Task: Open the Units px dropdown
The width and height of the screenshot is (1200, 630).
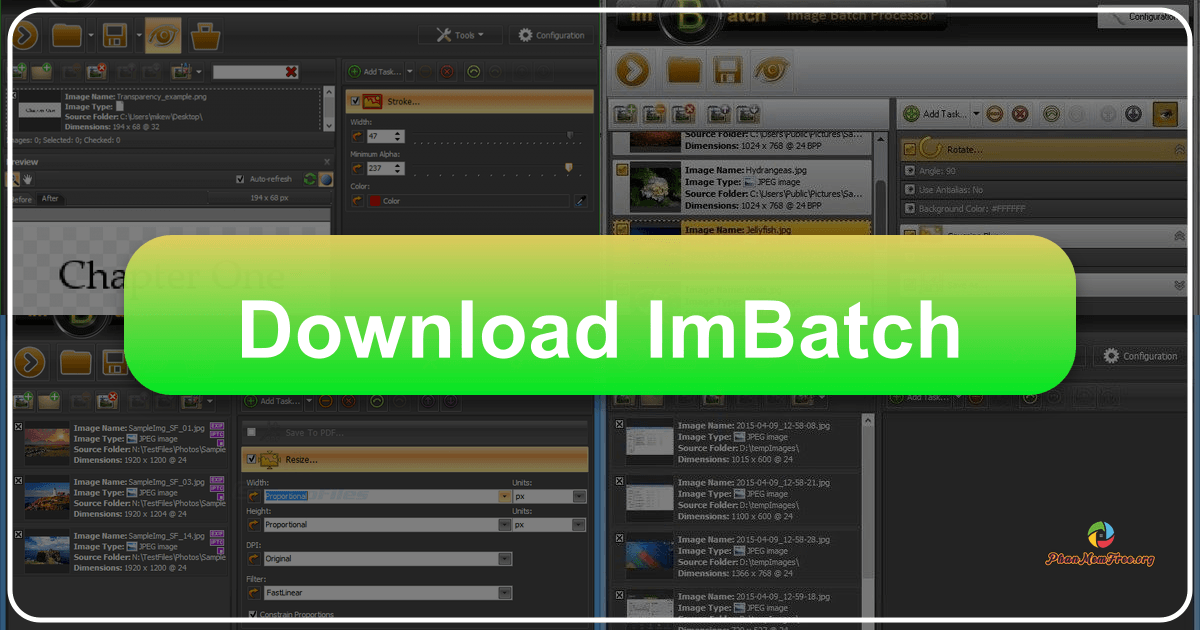Action: 579,496
